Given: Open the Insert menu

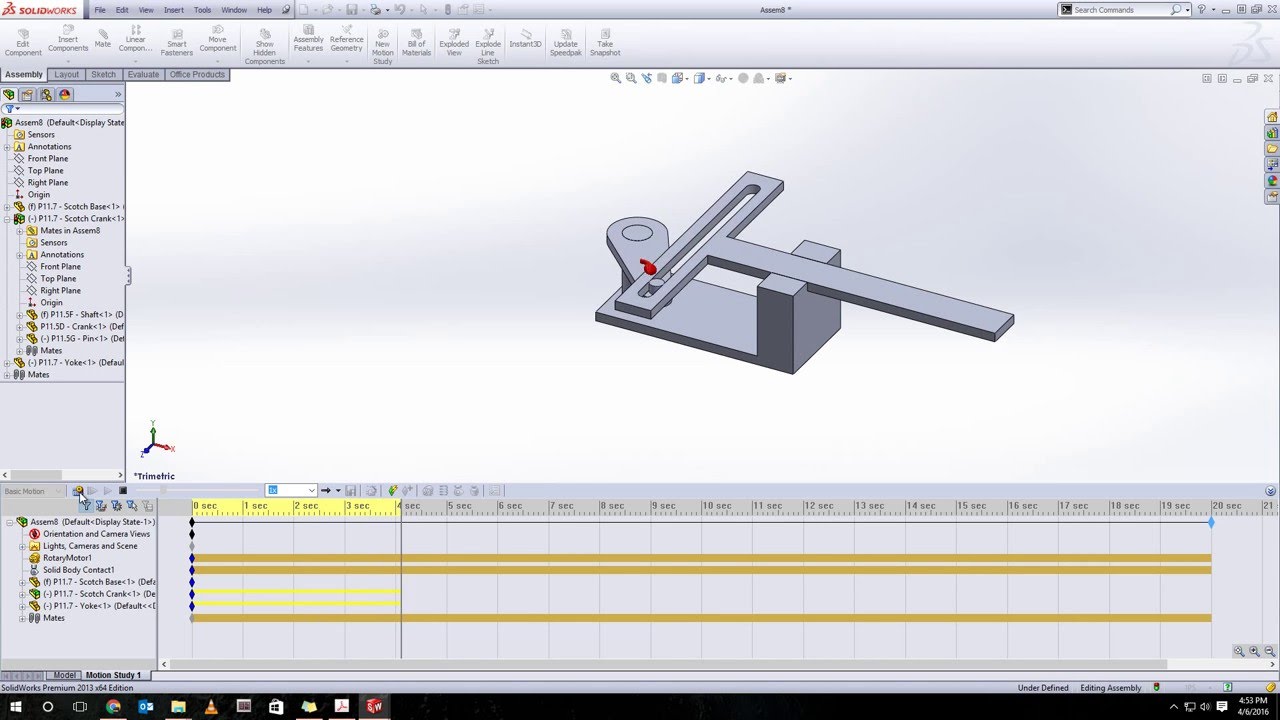Looking at the screenshot, I should point(174,10).
